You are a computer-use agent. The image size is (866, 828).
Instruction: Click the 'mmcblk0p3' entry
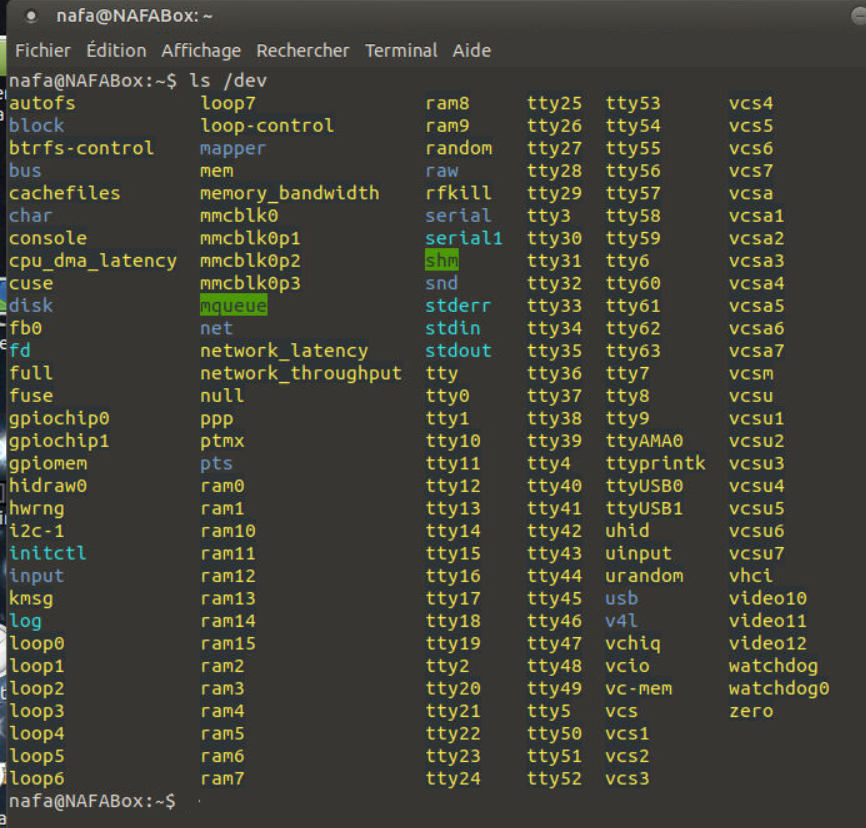coord(250,283)
